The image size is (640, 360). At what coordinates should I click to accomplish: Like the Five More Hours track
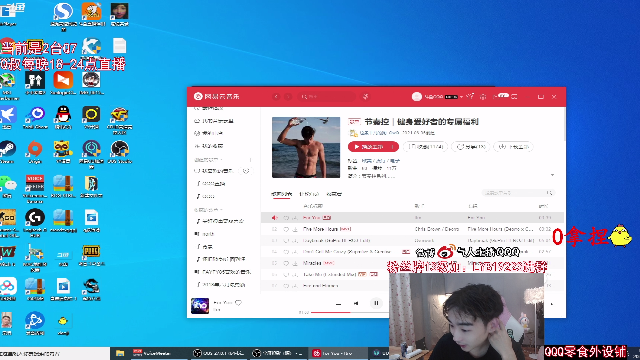coord(286,229)
